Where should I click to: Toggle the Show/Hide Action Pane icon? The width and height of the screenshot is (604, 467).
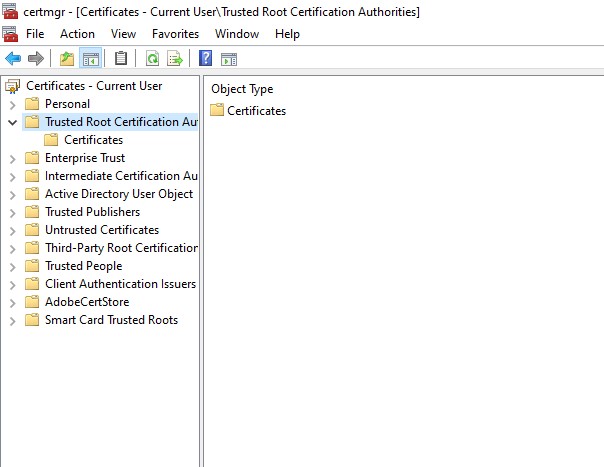[x=229, y=59]
